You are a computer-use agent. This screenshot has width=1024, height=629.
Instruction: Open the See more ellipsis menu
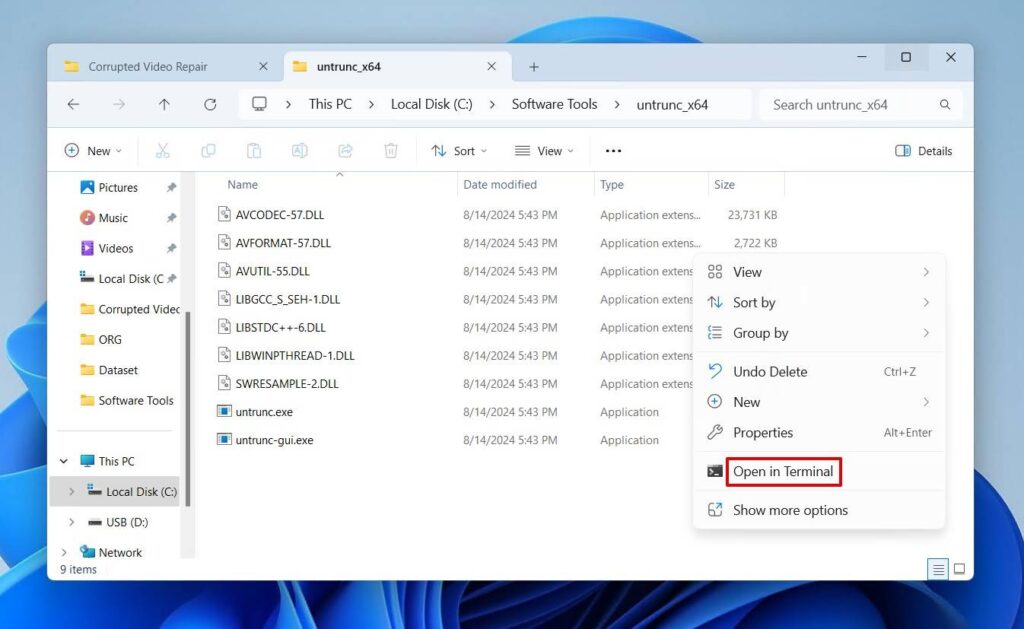[x=613, y=150]
